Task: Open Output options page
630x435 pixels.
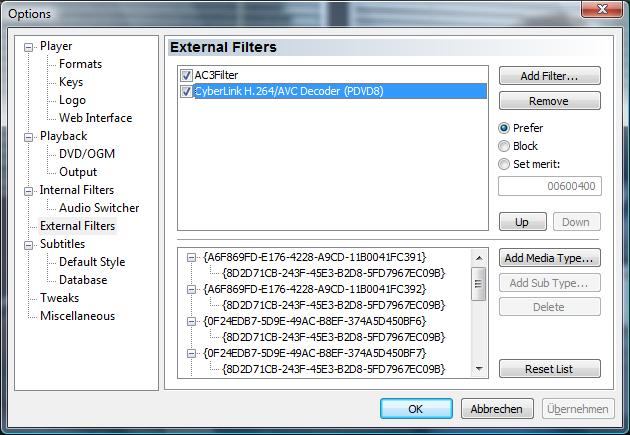Action: tap(78, 172)
